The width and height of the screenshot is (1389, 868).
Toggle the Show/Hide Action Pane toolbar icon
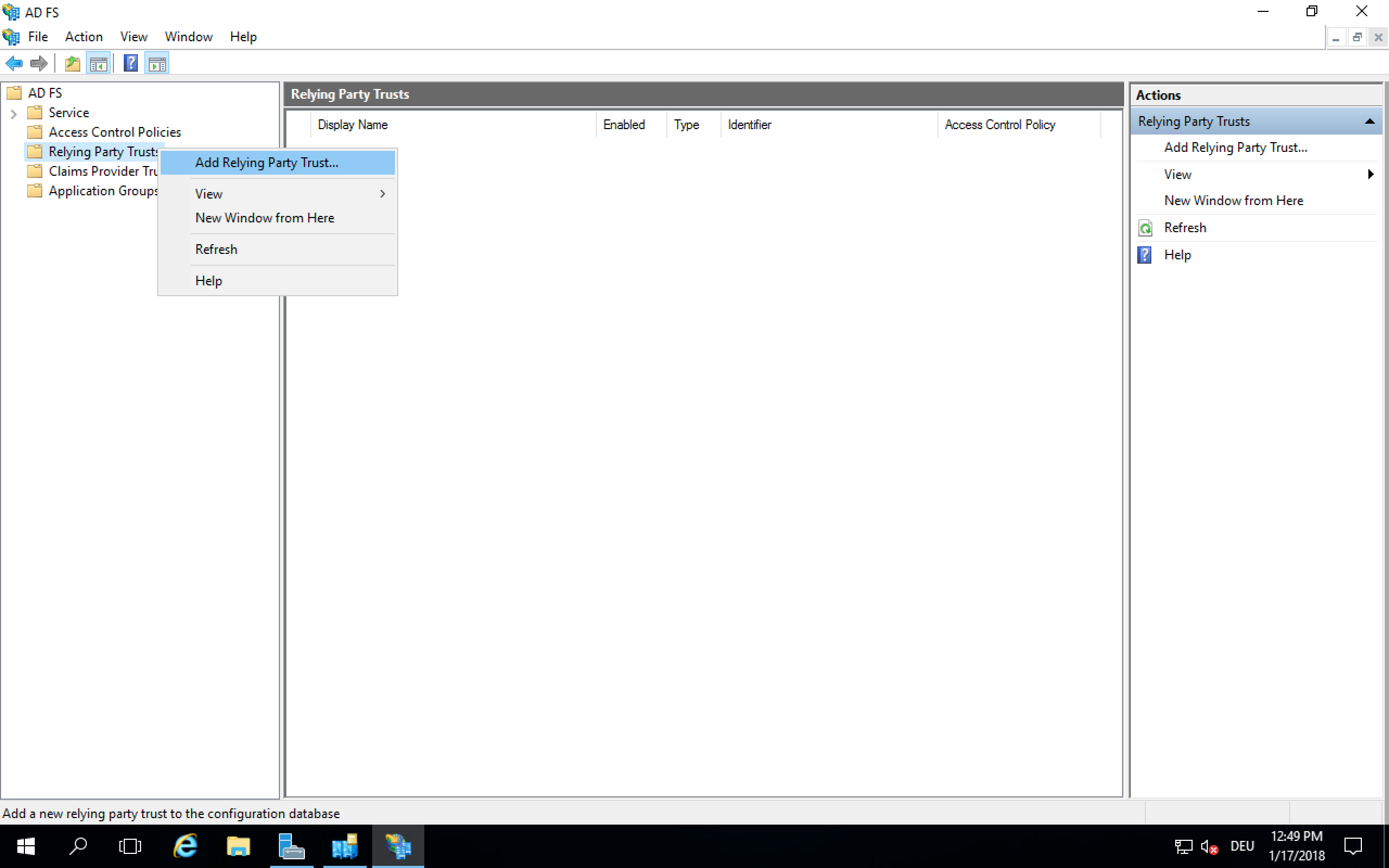[x=157, y=63]
